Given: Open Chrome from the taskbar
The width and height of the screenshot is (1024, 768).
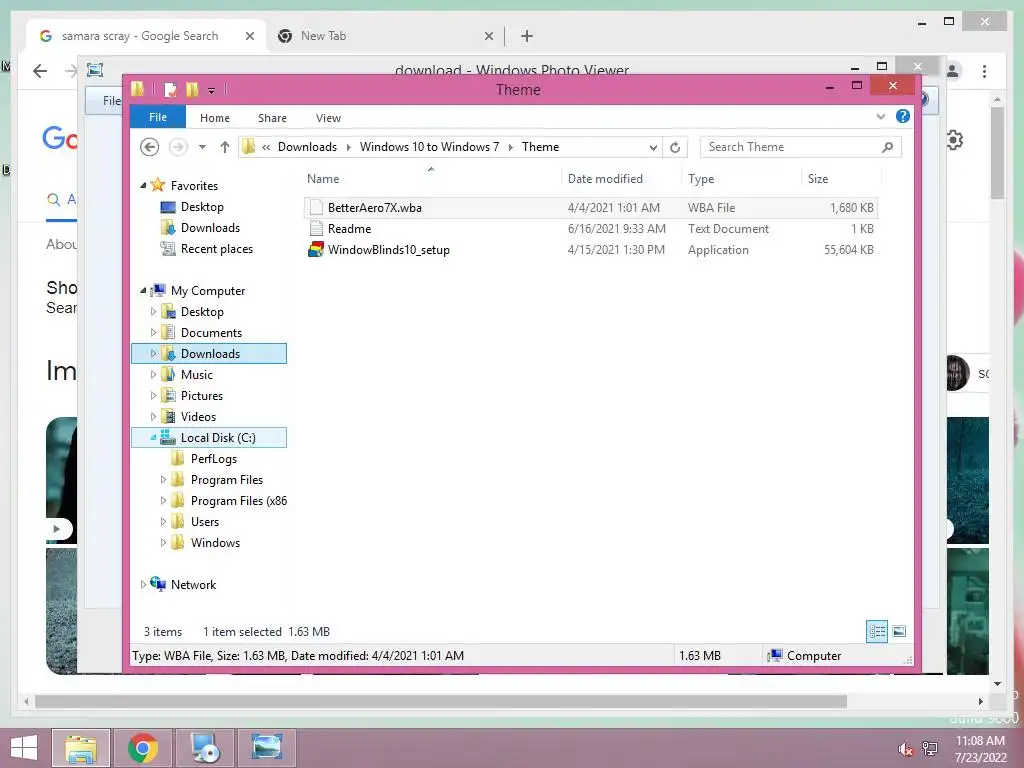Looking at the screenshot, I should point(143,748).
